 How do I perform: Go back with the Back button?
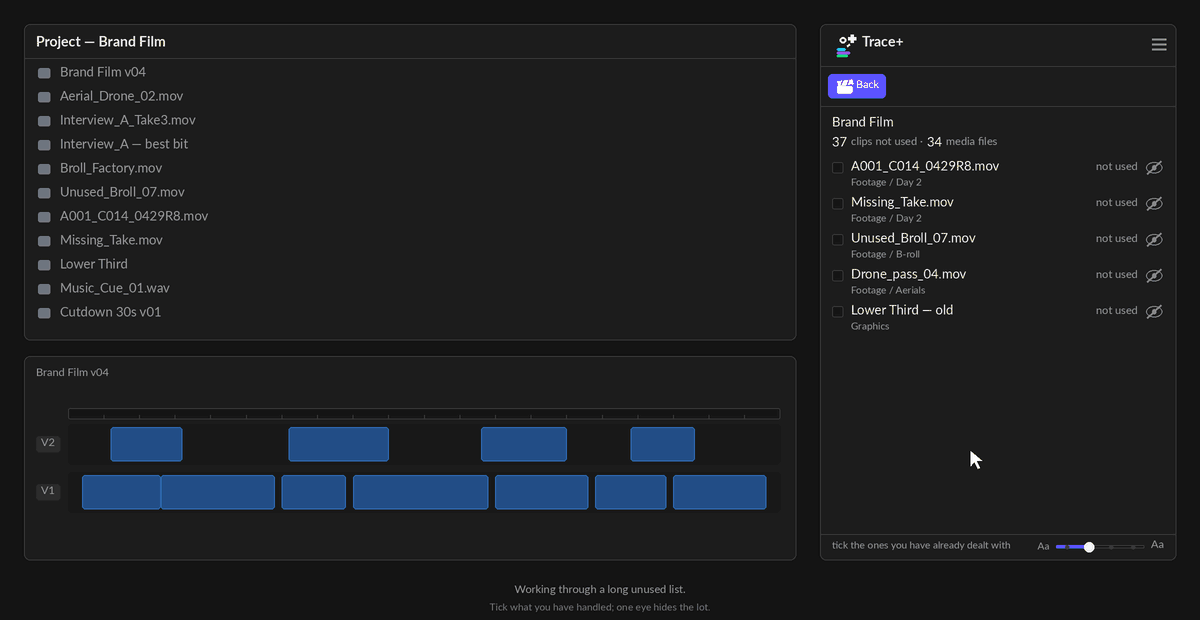[857, 86]
